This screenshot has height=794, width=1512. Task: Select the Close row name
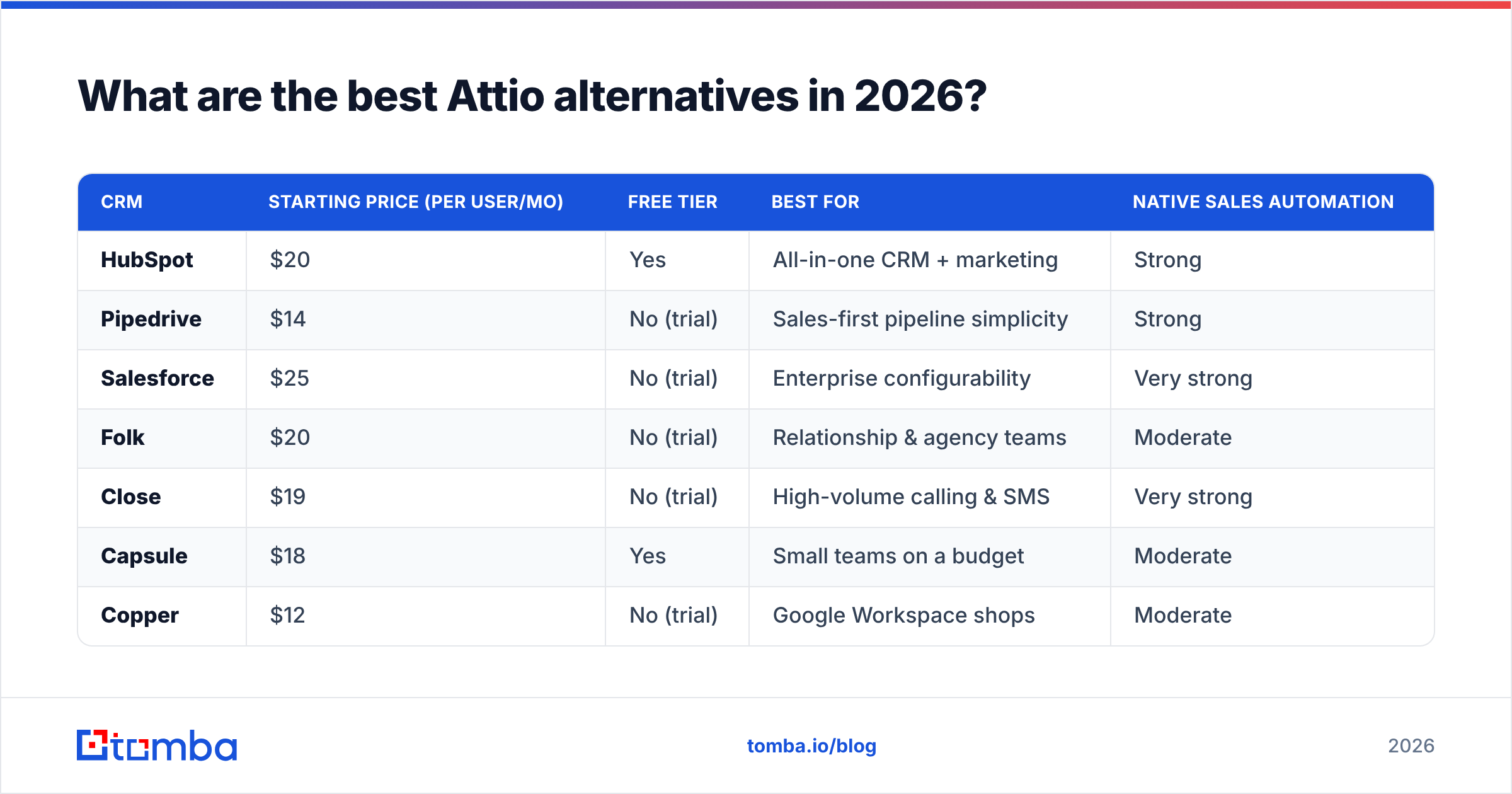(131, 497)
